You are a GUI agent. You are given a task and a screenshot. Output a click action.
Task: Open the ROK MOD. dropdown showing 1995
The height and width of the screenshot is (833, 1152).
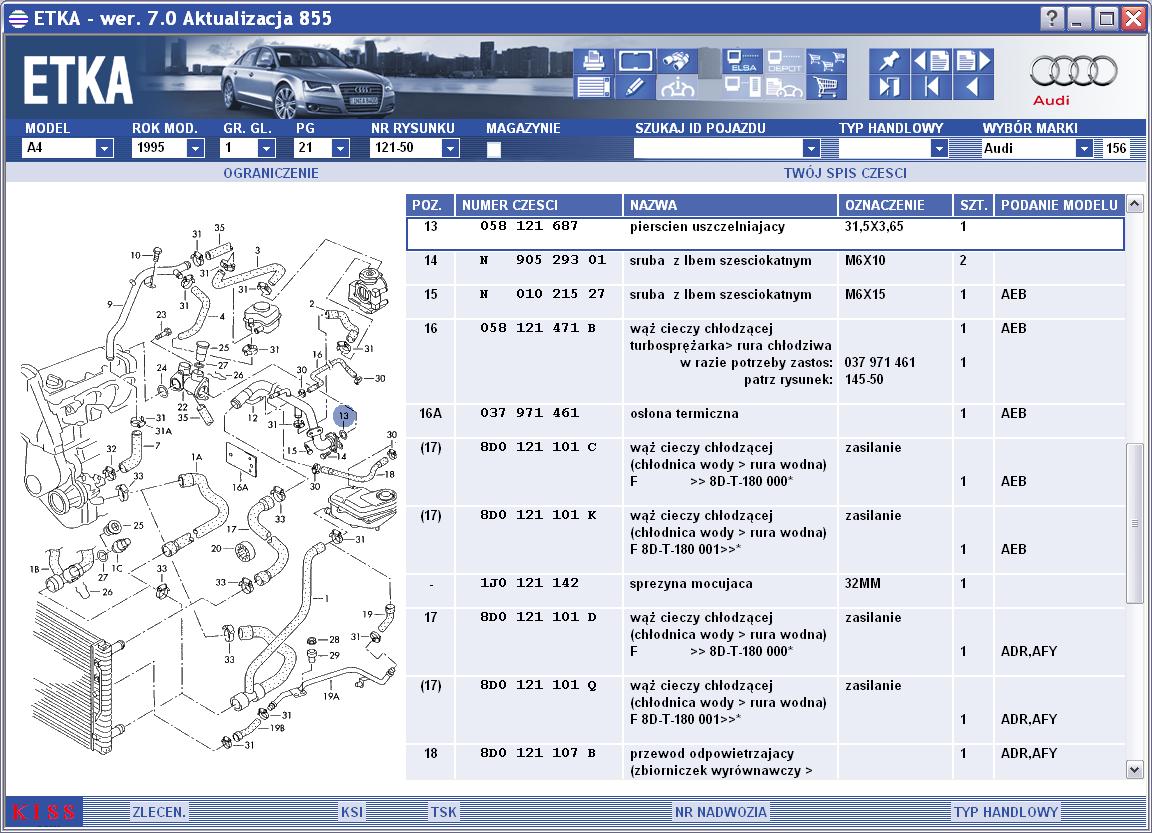(195, 148)
